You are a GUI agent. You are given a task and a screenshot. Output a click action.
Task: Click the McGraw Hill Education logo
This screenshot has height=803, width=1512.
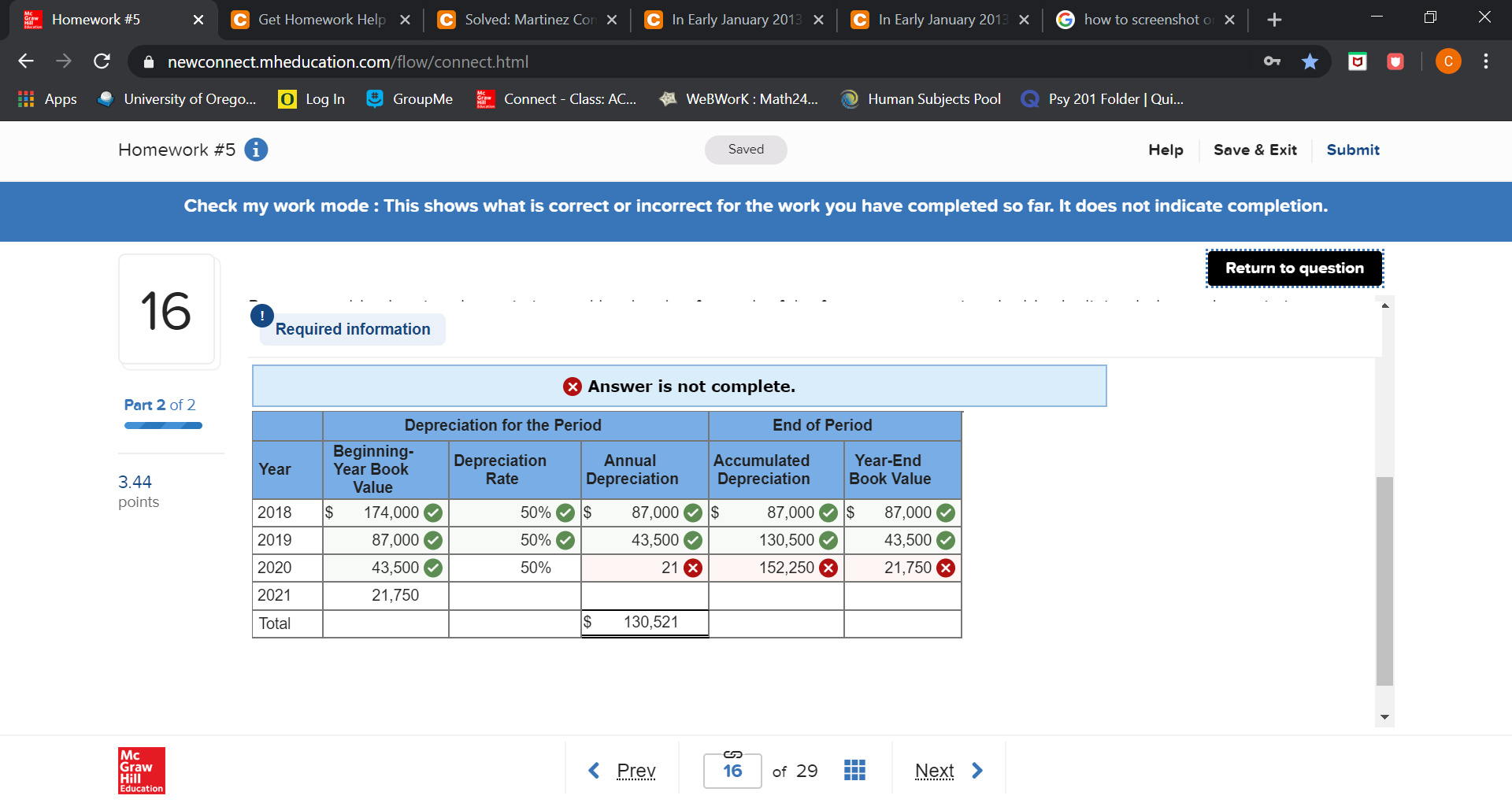pyautogui.click(x=142, y=771)
